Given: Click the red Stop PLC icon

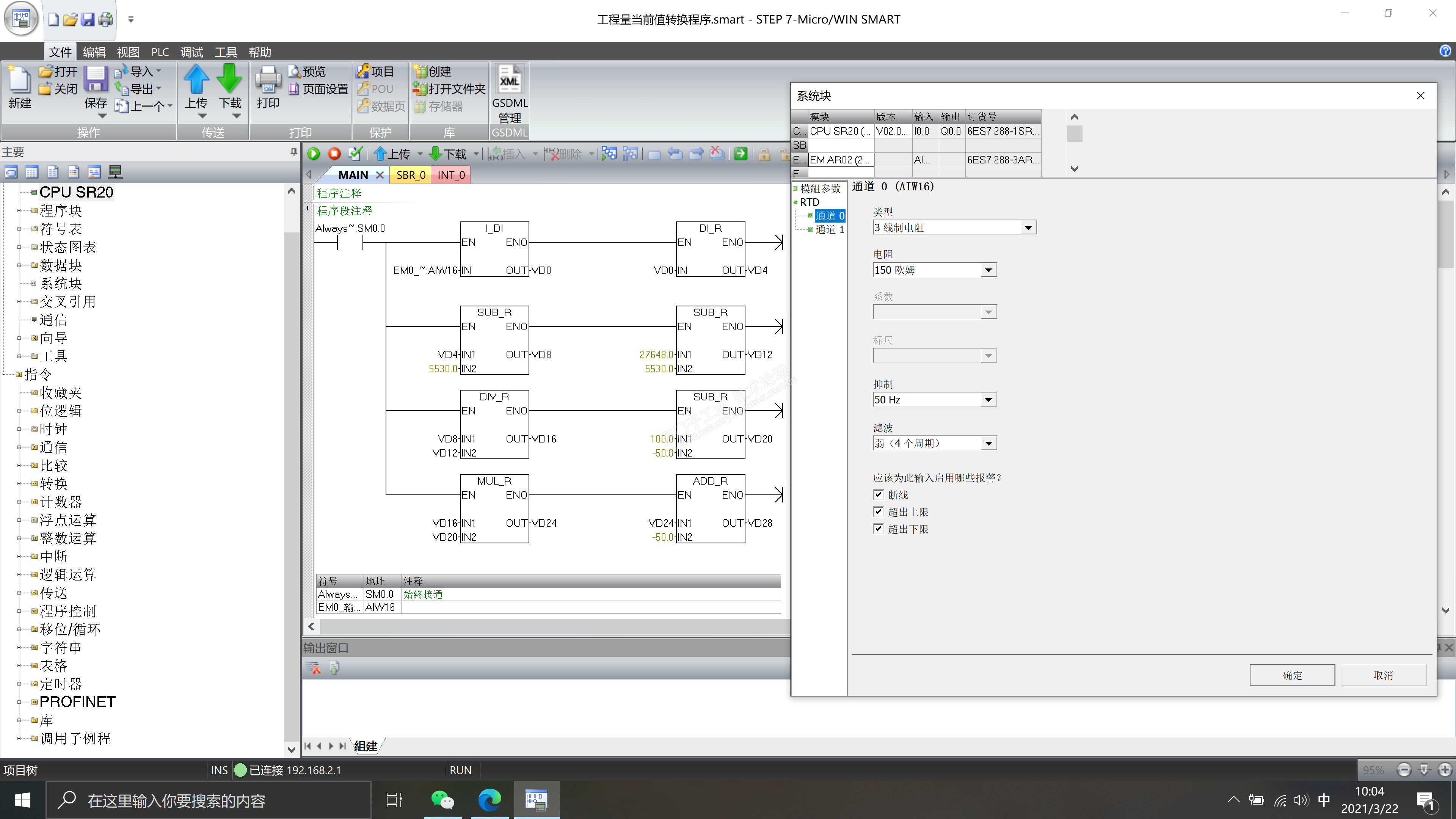Looking at the screenshot, I should pos(334,154).
